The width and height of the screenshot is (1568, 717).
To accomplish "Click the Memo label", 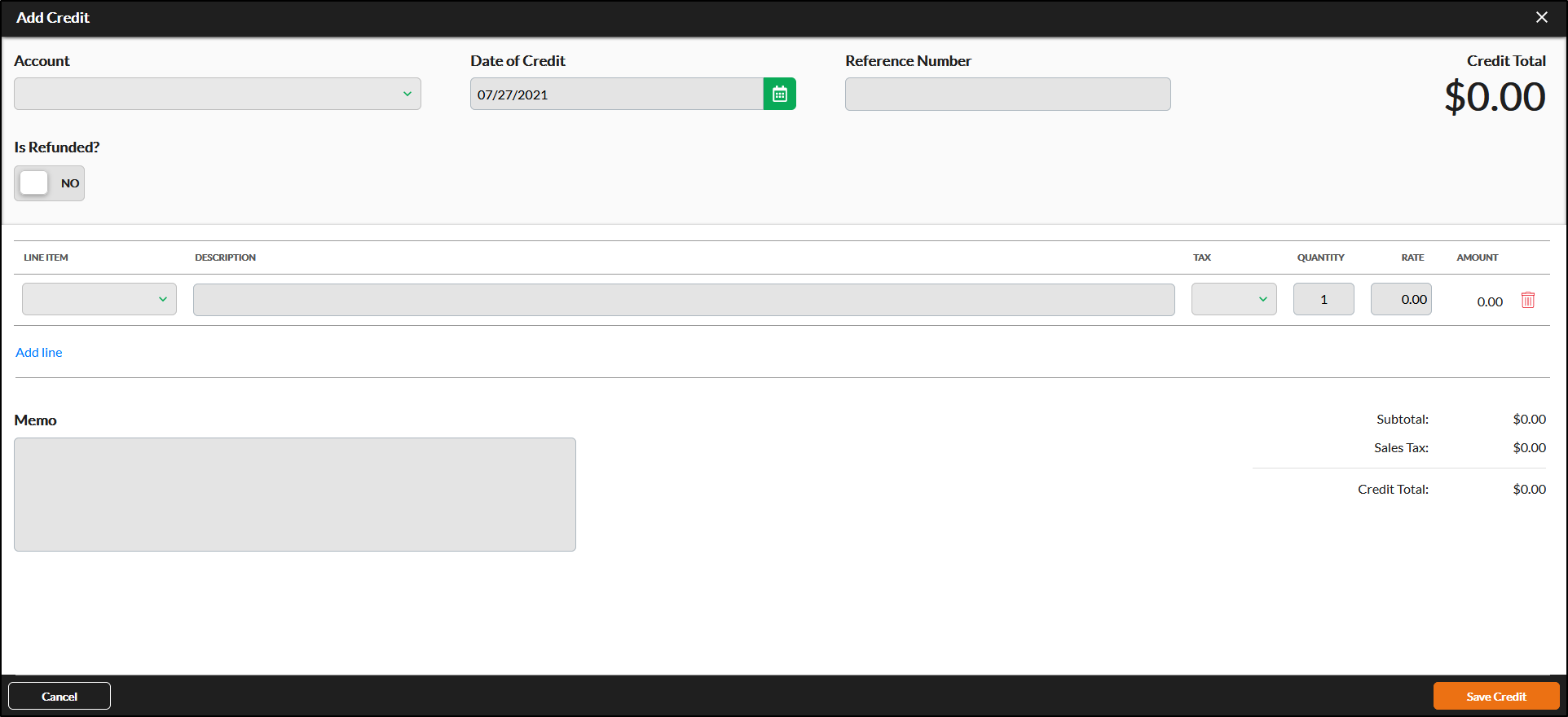I will point(35,420).
